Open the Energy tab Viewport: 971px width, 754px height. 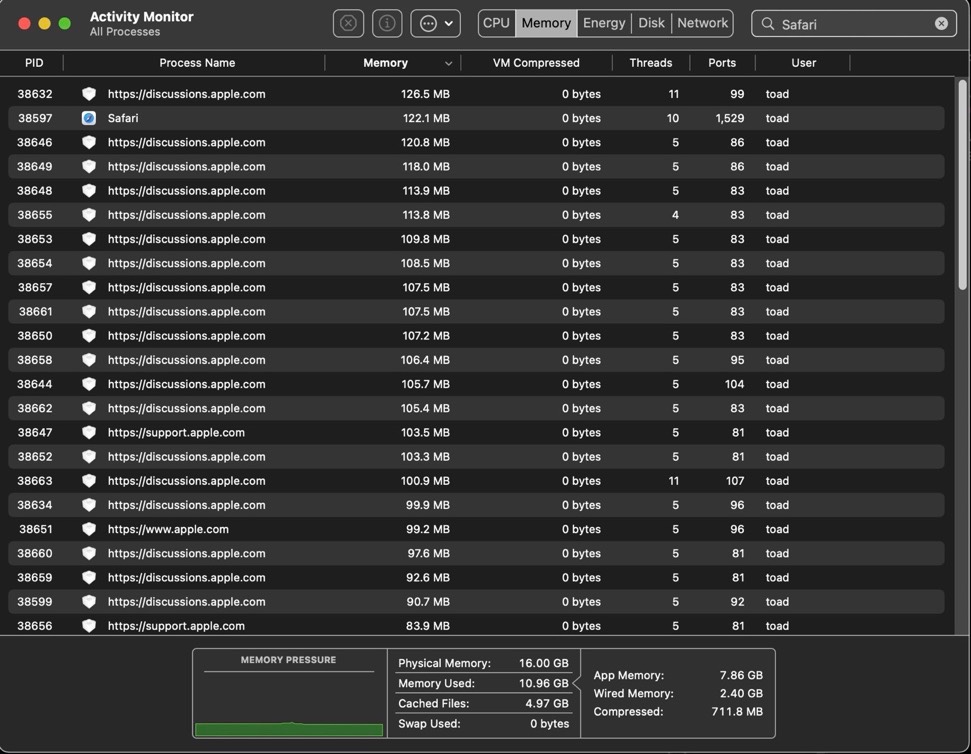pyautogui.click(x=604, y=23)
